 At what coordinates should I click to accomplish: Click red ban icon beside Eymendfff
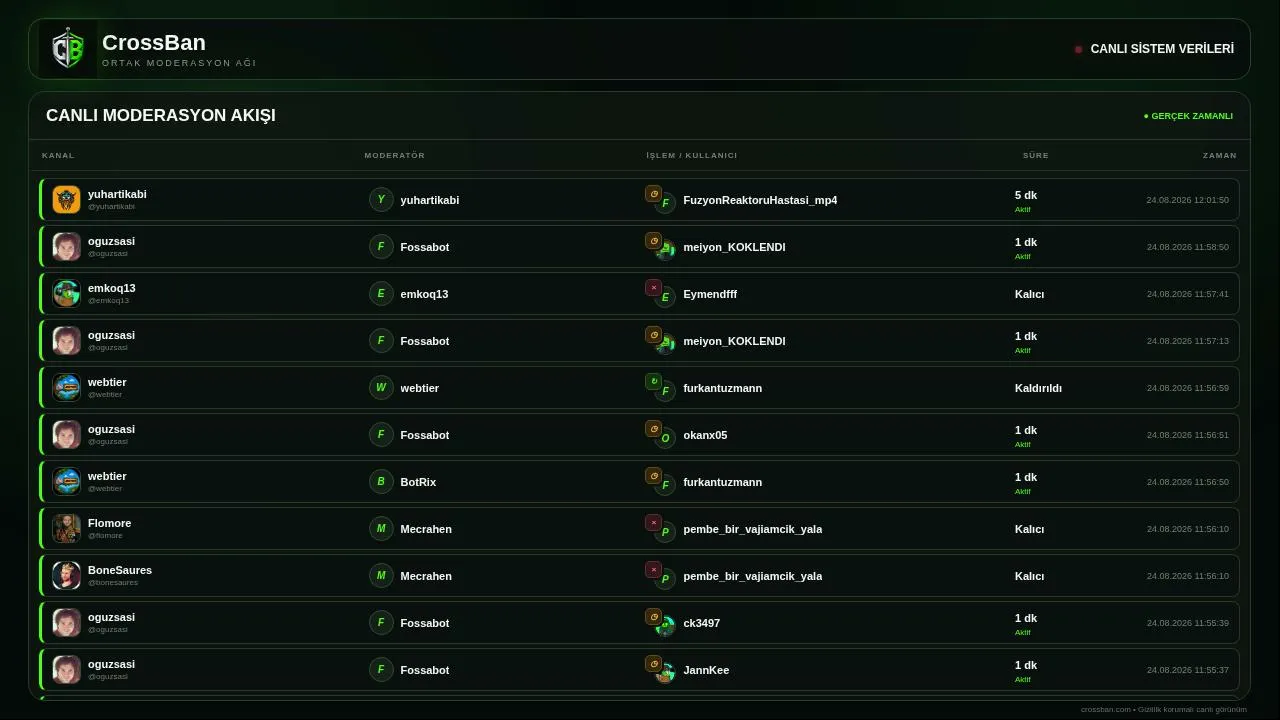coord(653,288)
